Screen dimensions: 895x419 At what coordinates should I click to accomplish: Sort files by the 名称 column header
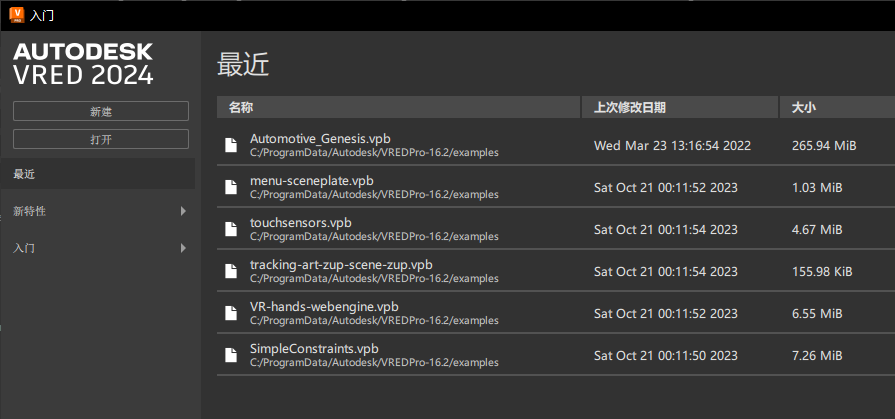click(398, 107)
